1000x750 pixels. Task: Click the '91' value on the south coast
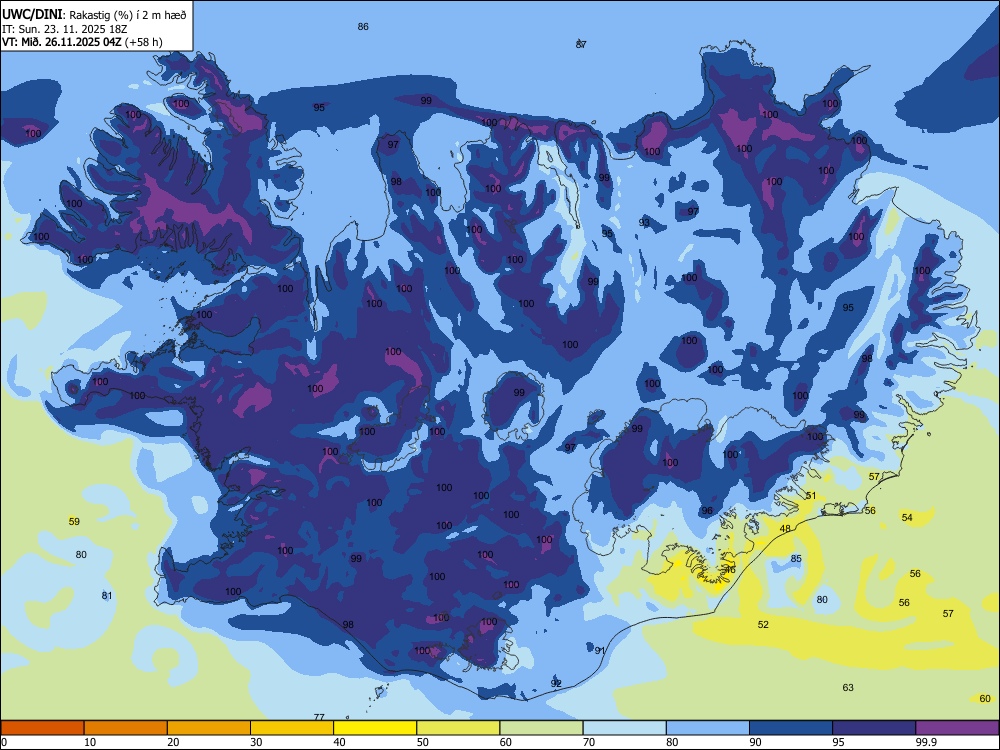click(x=599, y=650)
